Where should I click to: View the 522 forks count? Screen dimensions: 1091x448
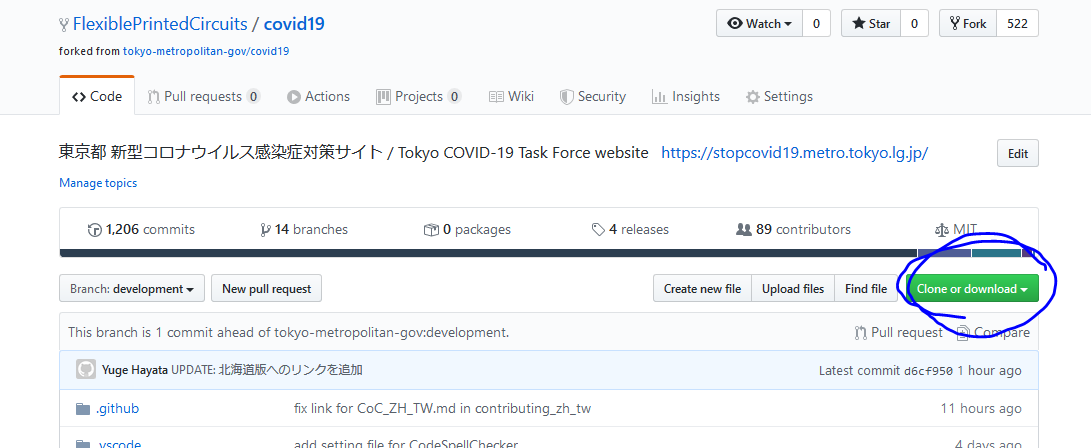point(1017,24)
